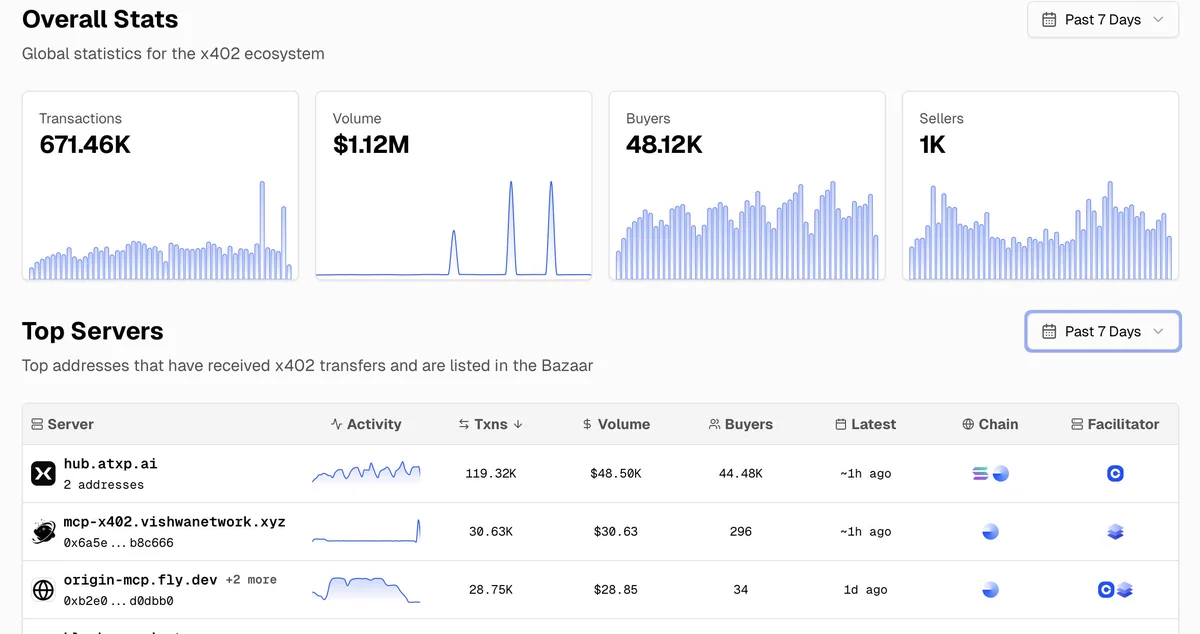This screenshot has width=1200, height=634.
Task: Click the Chain column header
Action: (x=990, y=424)
